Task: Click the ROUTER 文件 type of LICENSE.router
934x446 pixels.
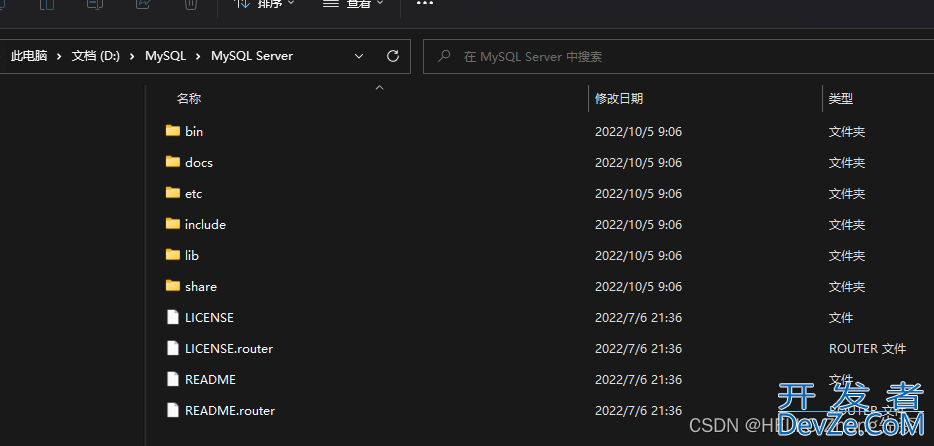Action: [867, 348]
